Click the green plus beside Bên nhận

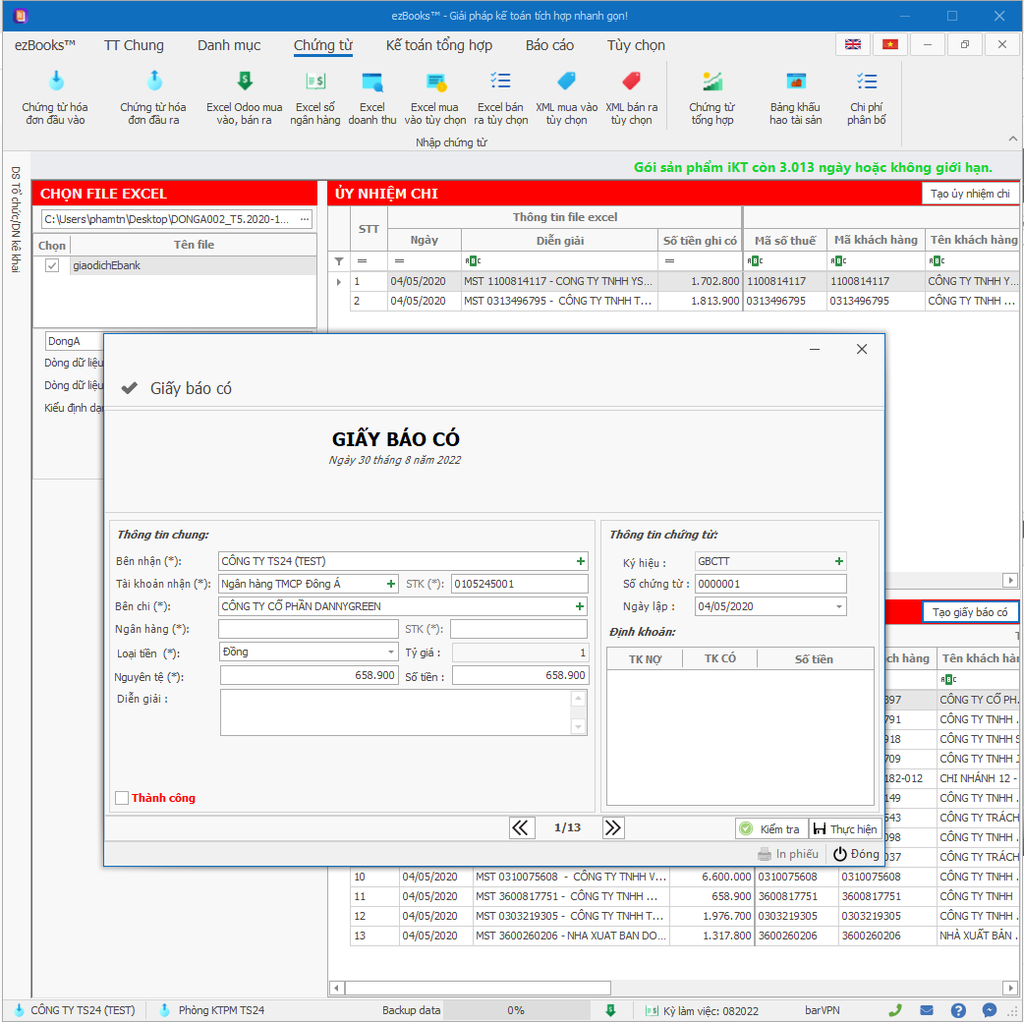[580, 561]
